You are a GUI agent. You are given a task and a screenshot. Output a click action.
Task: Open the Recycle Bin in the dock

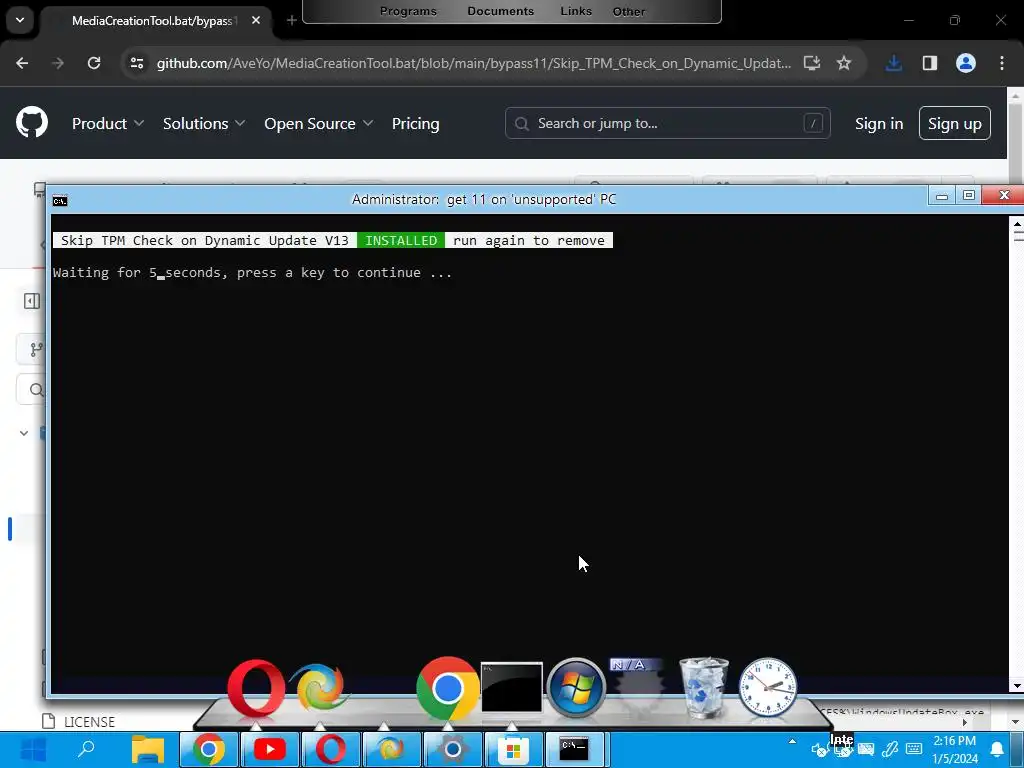(704, 688)
